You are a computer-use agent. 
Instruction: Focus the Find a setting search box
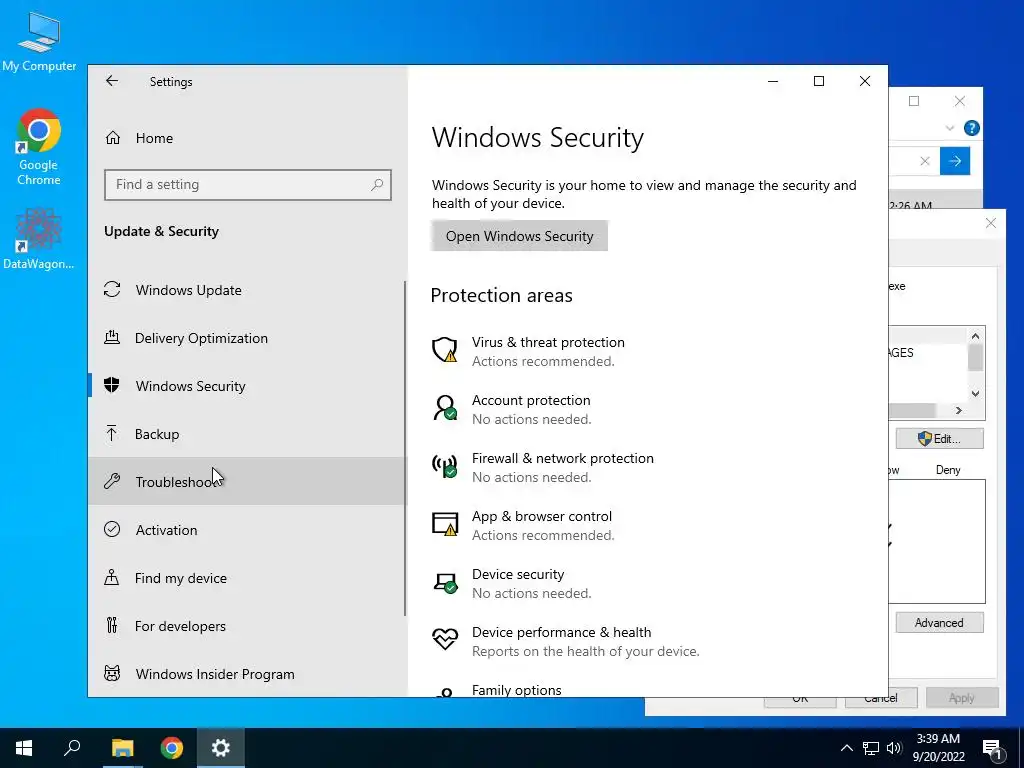[x=248, y=185]
